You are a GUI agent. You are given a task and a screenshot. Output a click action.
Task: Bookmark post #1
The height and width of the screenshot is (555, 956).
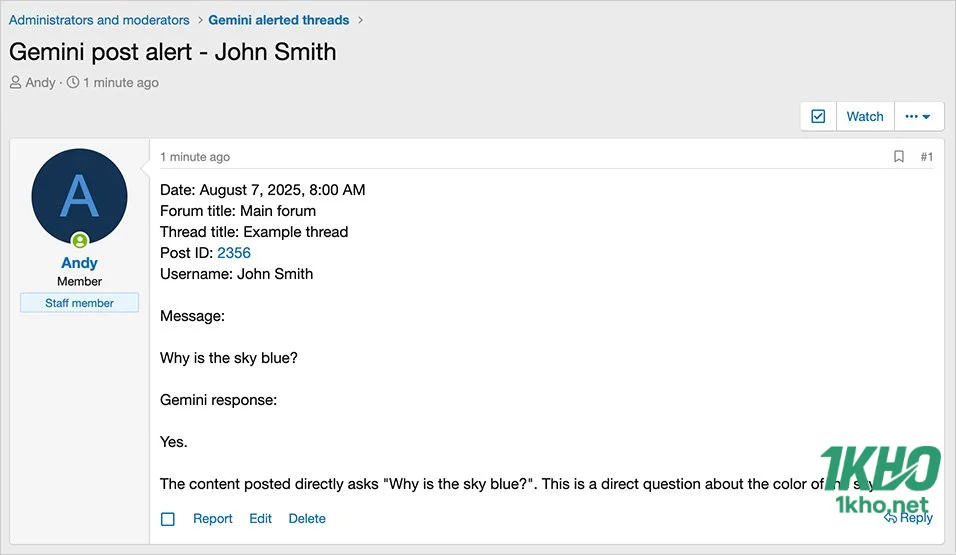click(899, 157)
